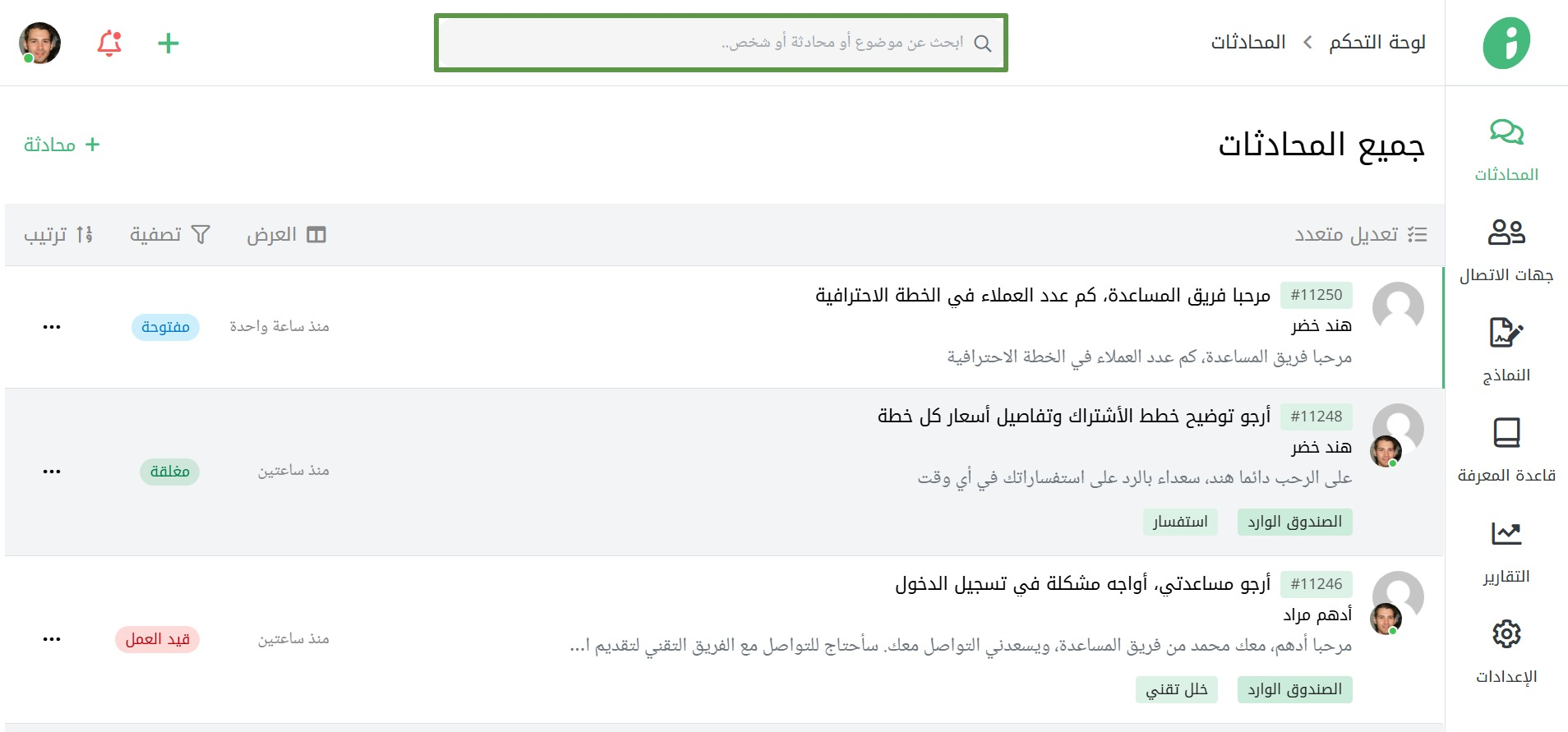This screenshot has width=1568, height=732.
Task: Click the green app logo
Action: 1506,43
